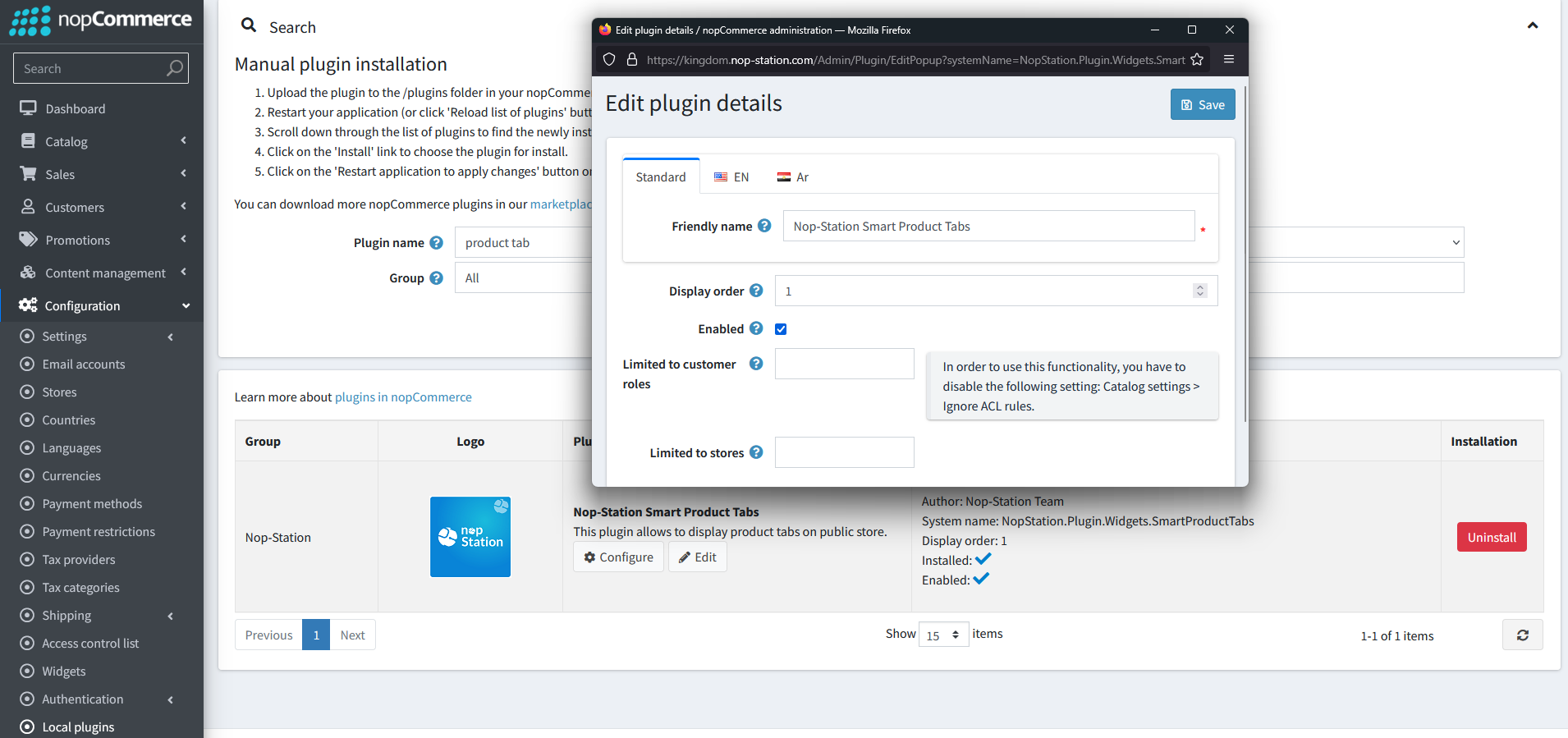This screenshot has width=1568, height=738.
Task: Select page 1 in pagination
Action: pos(316,635)
